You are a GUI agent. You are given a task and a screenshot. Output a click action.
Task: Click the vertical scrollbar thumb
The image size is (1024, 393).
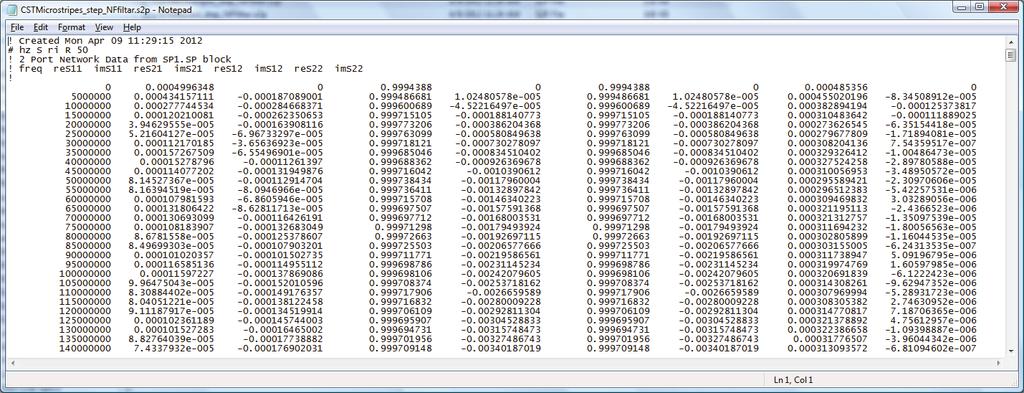[x=1010, y=55]
